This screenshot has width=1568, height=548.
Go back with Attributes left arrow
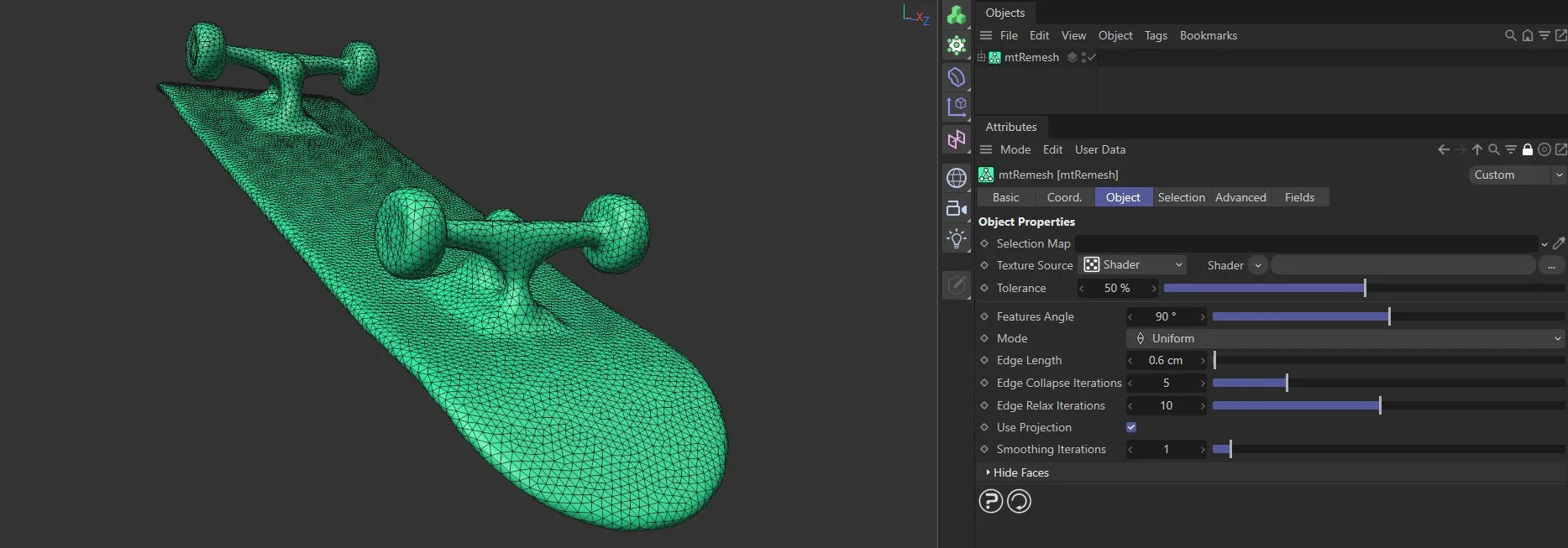pyautogui.click(x=1444, y=149)
